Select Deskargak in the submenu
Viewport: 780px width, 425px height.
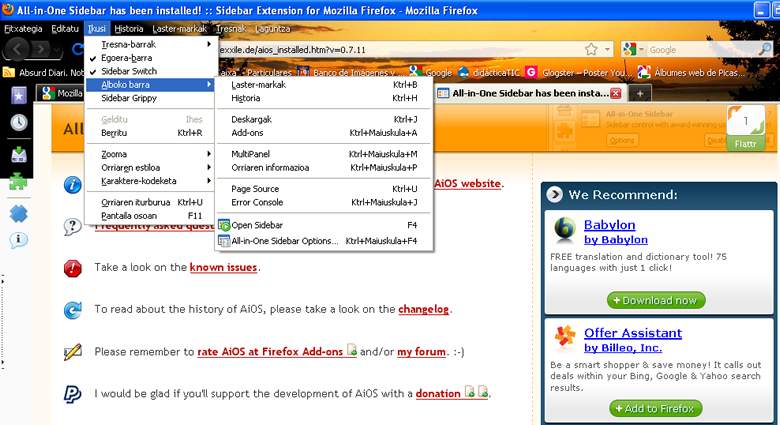pyautogui.click(x=324, y=119)
